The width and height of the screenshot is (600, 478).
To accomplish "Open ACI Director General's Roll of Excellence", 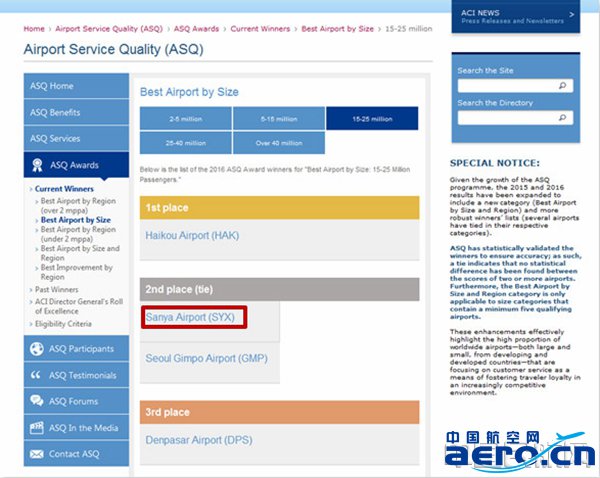I will tap(79, 306).
